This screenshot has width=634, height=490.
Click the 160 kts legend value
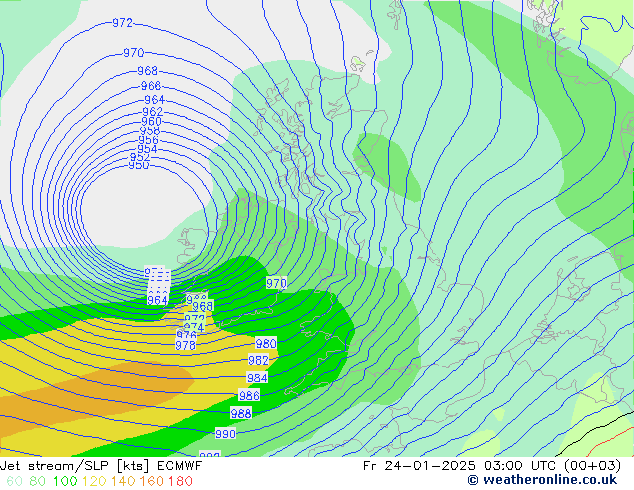click(152, 481)
